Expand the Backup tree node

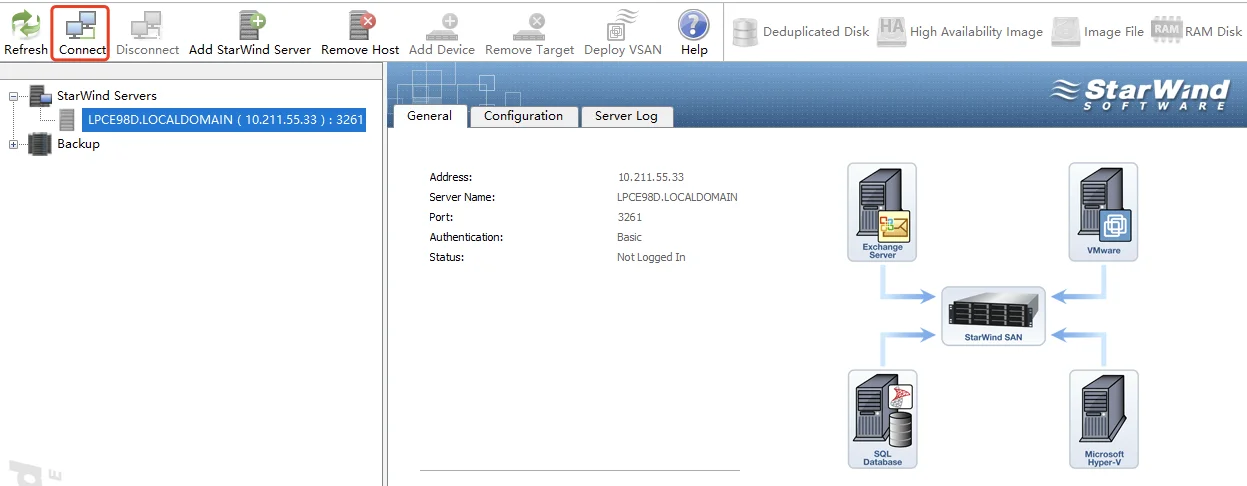tap(14, 144)
